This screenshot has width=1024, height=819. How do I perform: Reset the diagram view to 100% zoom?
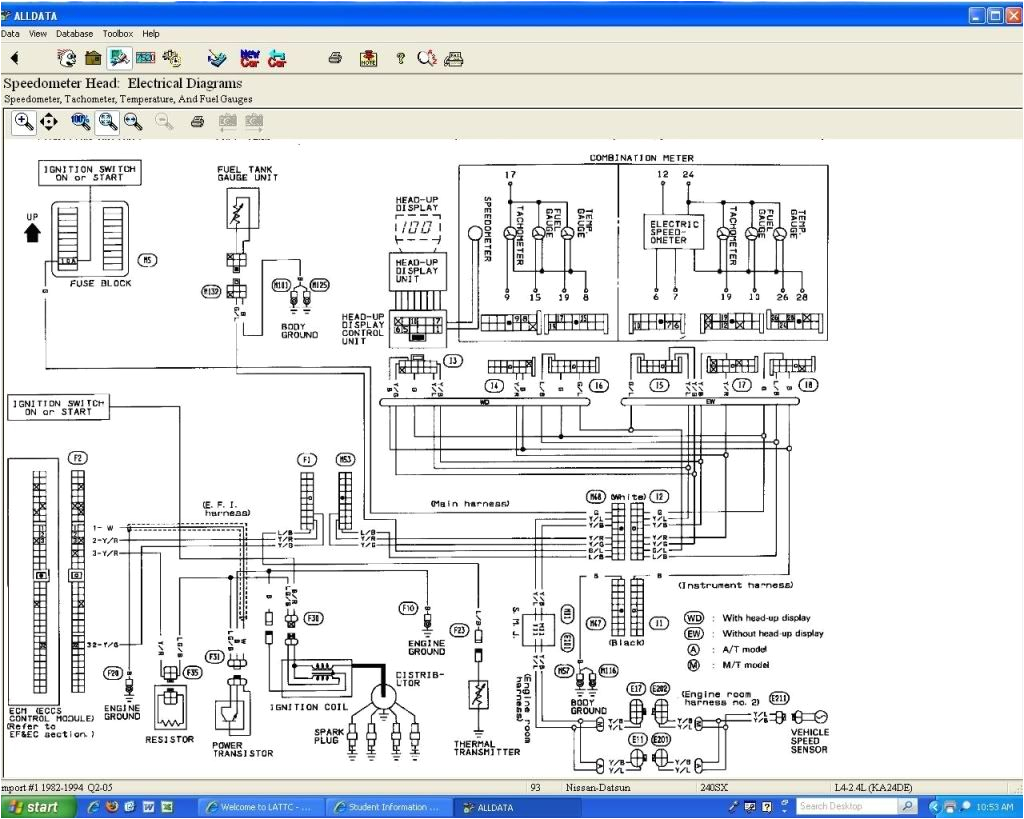click(x=79, y=121)
